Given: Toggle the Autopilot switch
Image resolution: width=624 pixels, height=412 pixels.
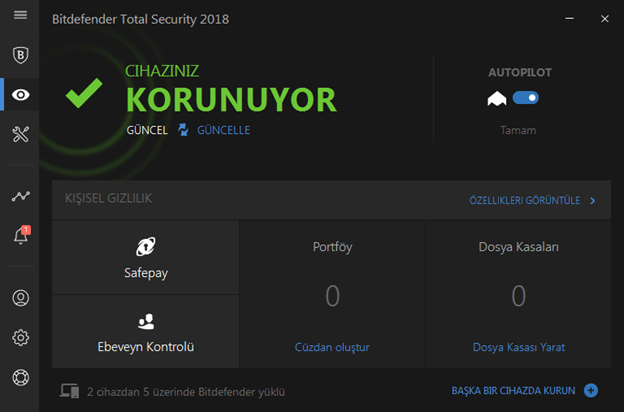Looking at the screenshot, I should (x=525, y=98).
